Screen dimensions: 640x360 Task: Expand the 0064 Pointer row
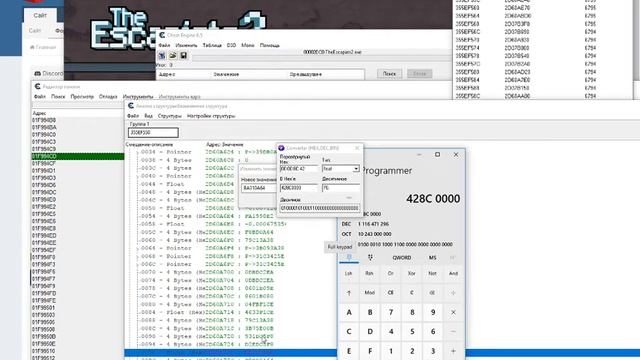point(138,248)
